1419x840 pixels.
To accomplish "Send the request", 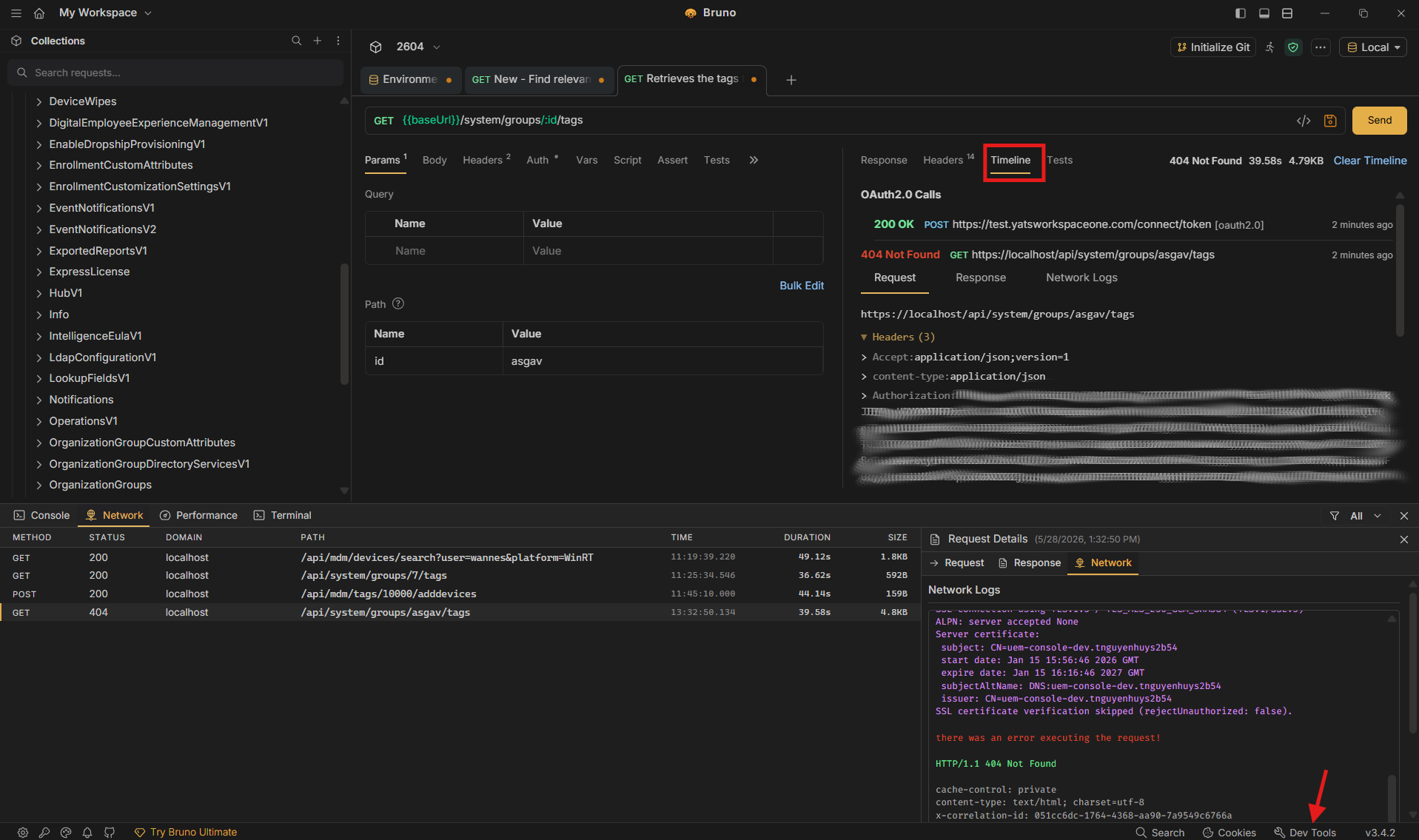I will 1379,121.
